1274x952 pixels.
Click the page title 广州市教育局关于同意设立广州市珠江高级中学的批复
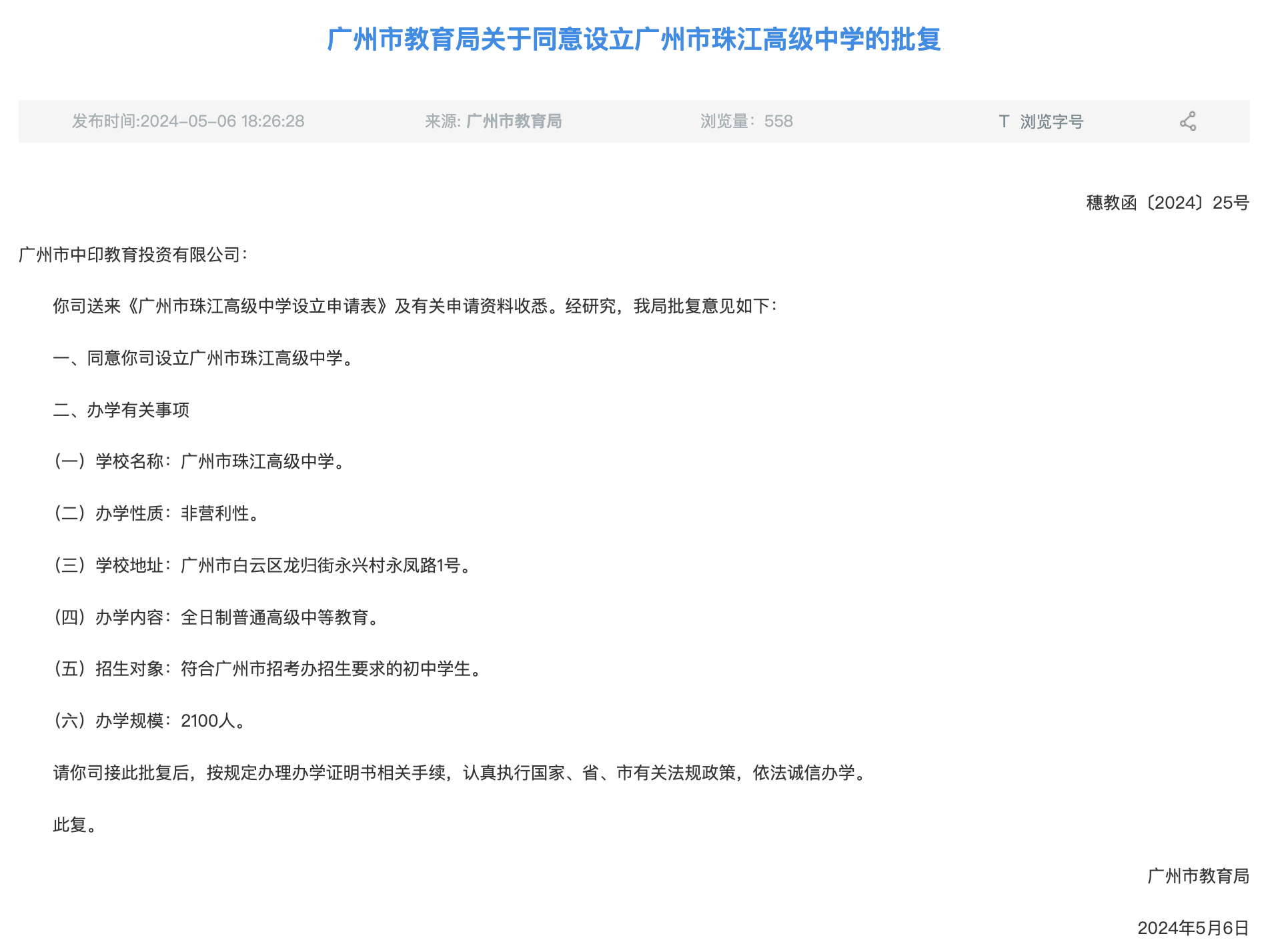coord(634,39)
